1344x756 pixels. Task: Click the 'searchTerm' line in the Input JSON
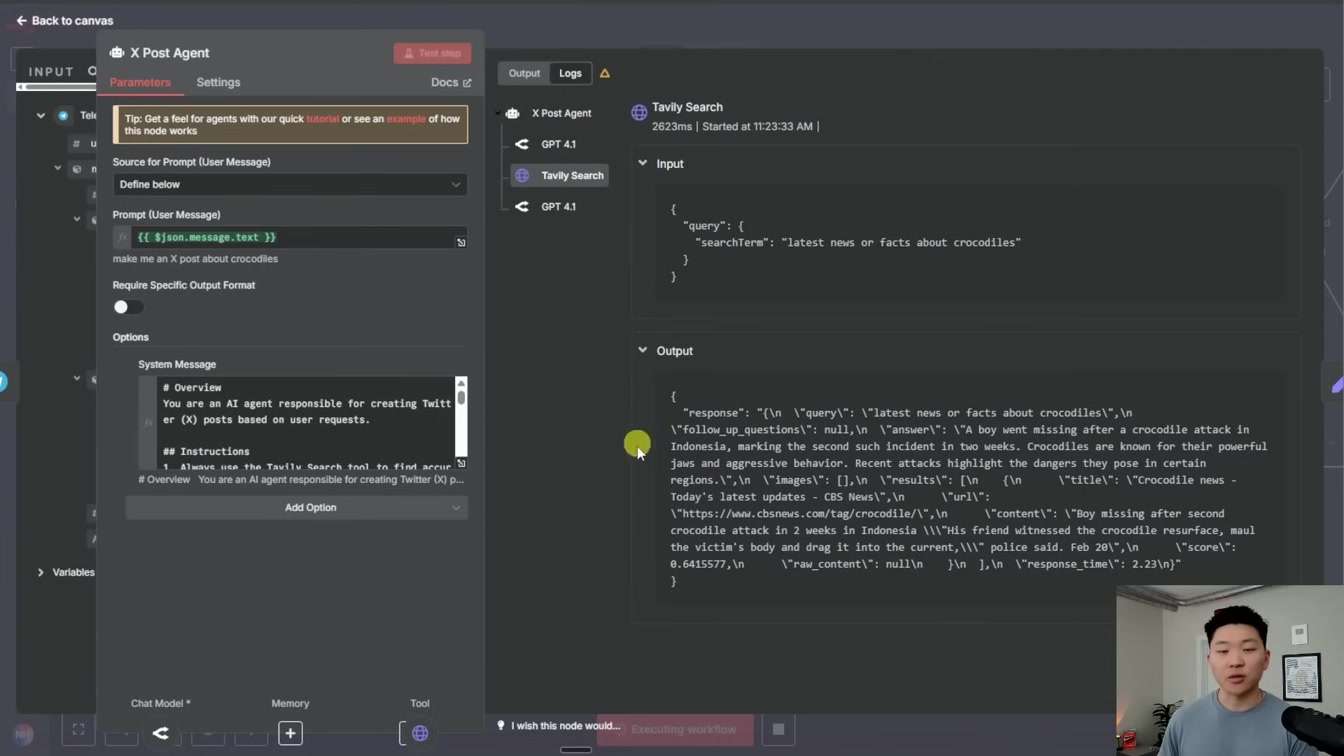click(x=858, y=242)
